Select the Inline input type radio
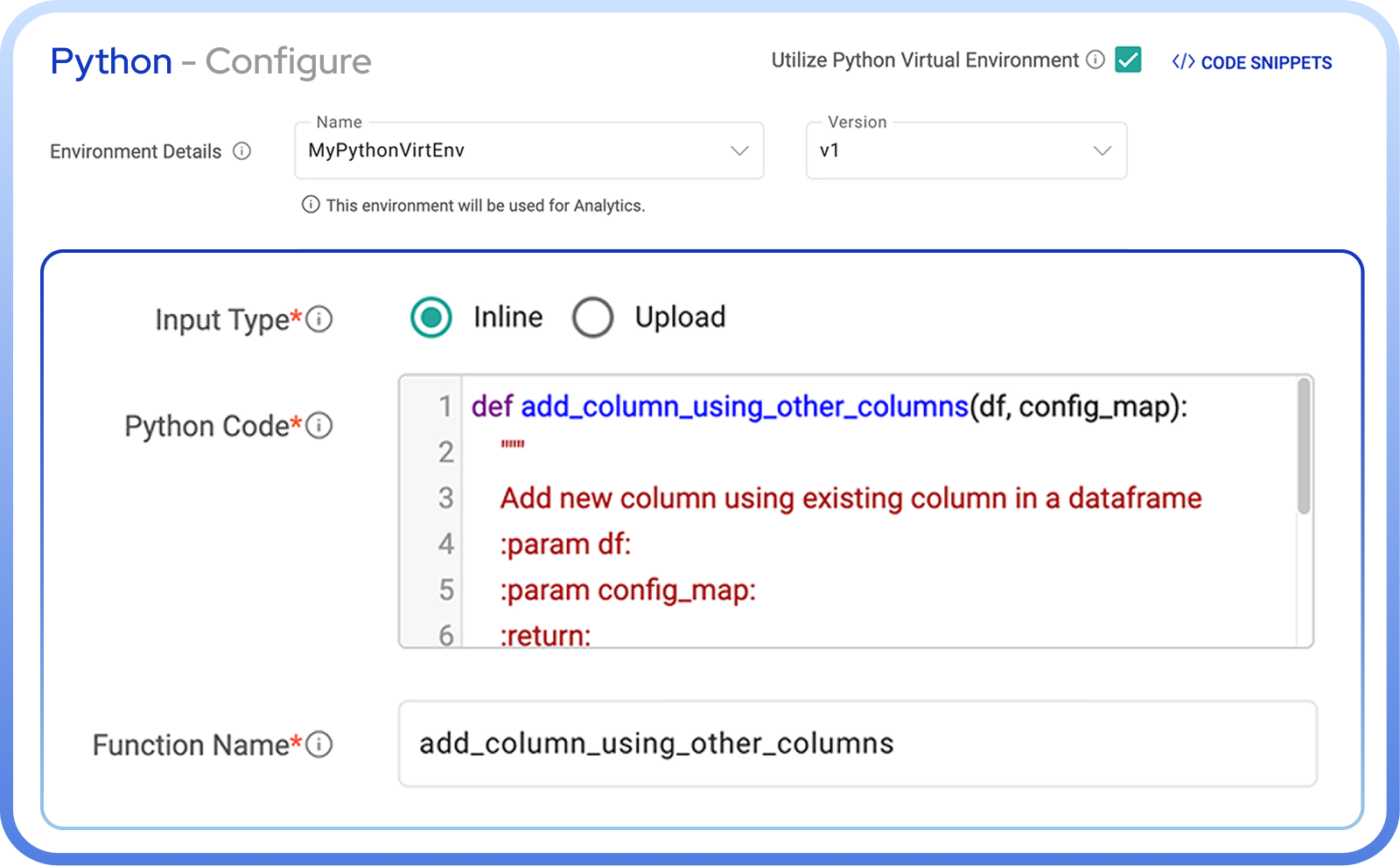The height and width of the screenshot is (866, 1400). (431, 318)
